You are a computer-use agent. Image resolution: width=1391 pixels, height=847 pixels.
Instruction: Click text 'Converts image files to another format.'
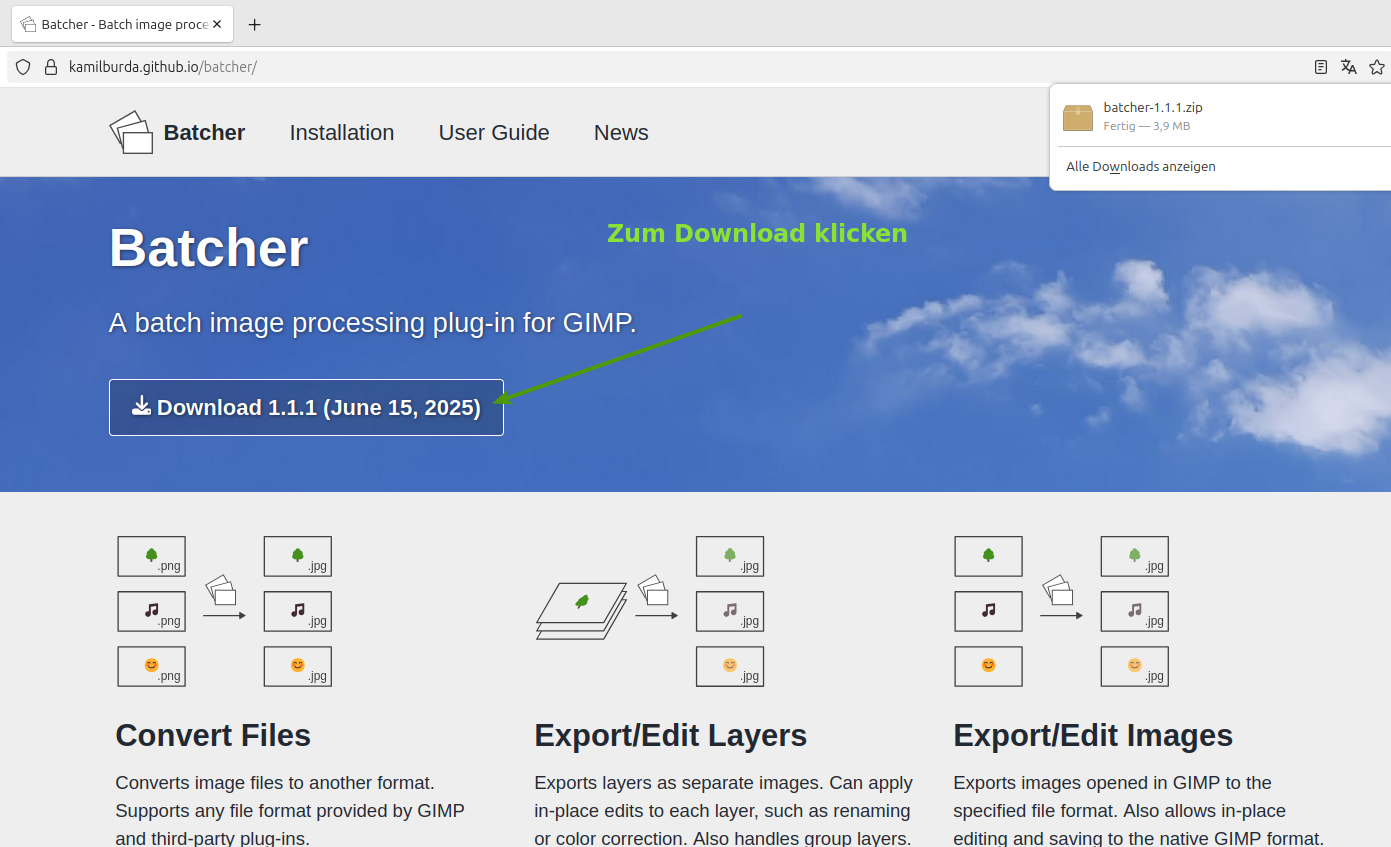275,783
